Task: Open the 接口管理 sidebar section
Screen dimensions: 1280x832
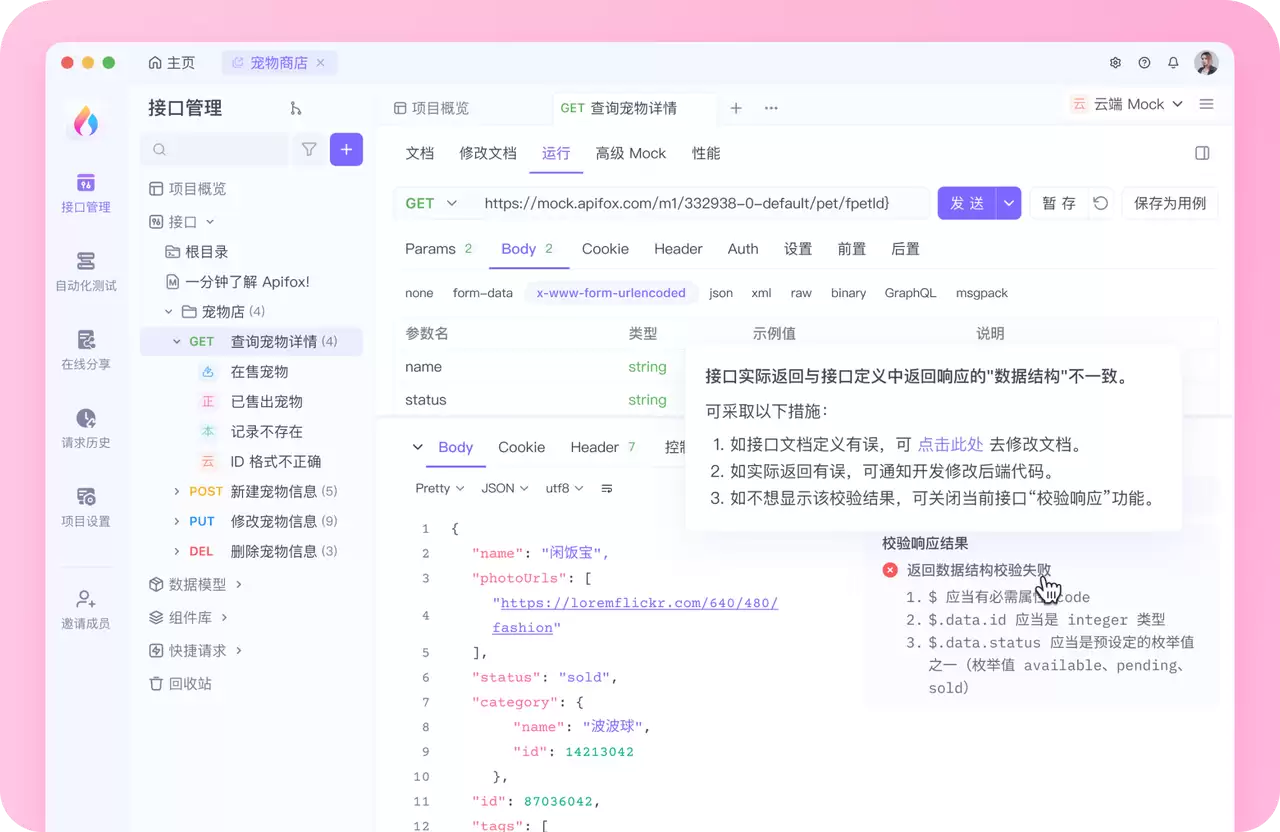Action: point(86,193)
